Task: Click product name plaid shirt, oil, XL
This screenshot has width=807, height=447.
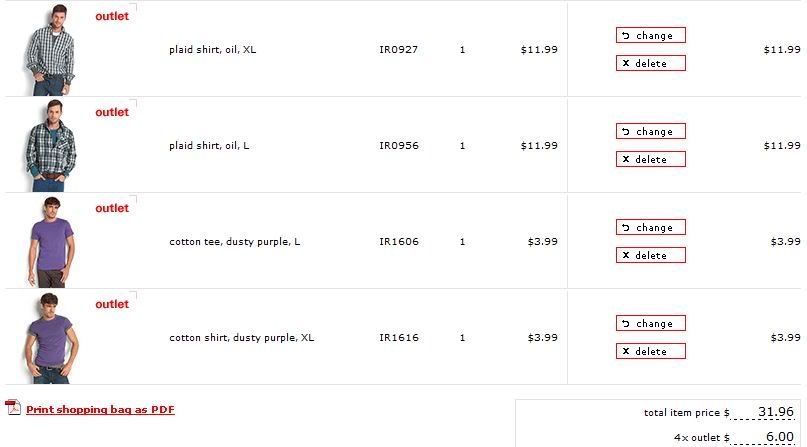Action: [x=213, y=50]
